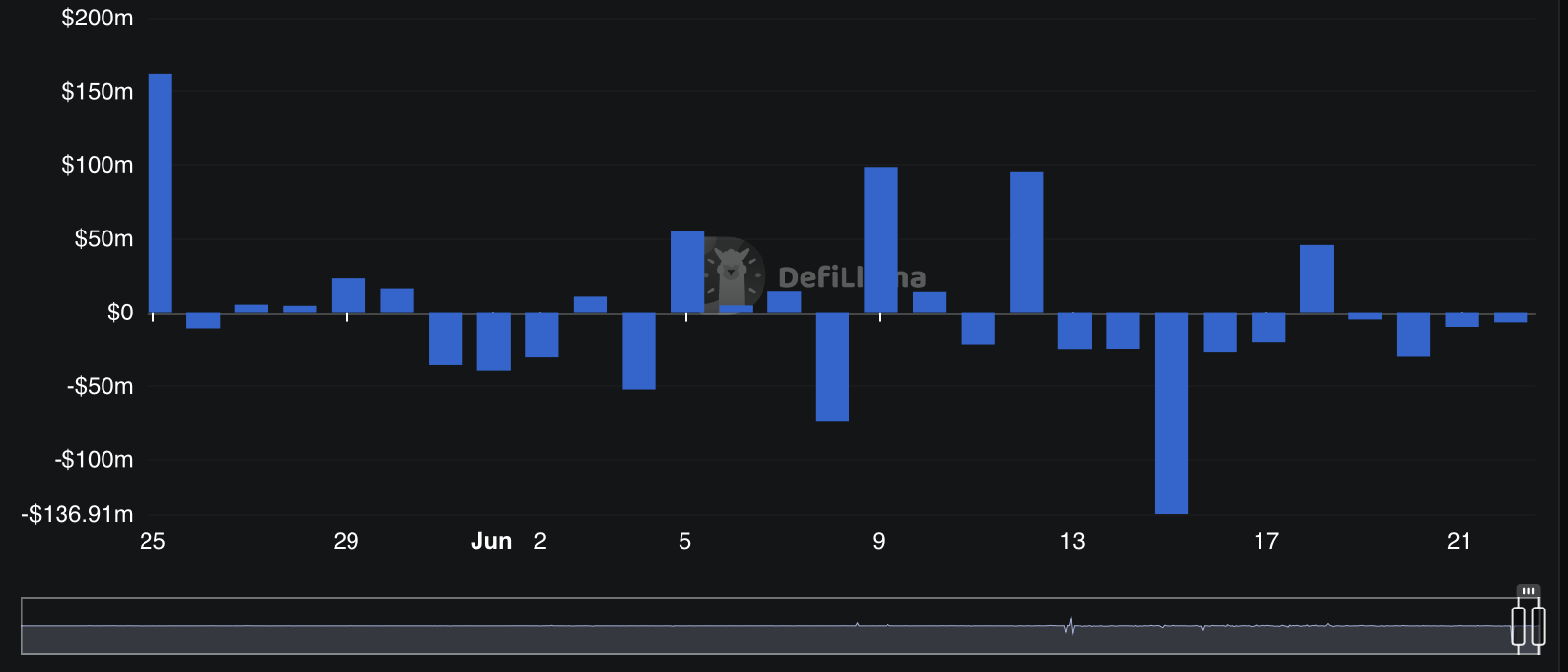Select the May 31 negative bar
The image size is (1568, 672).
[445, 339]
